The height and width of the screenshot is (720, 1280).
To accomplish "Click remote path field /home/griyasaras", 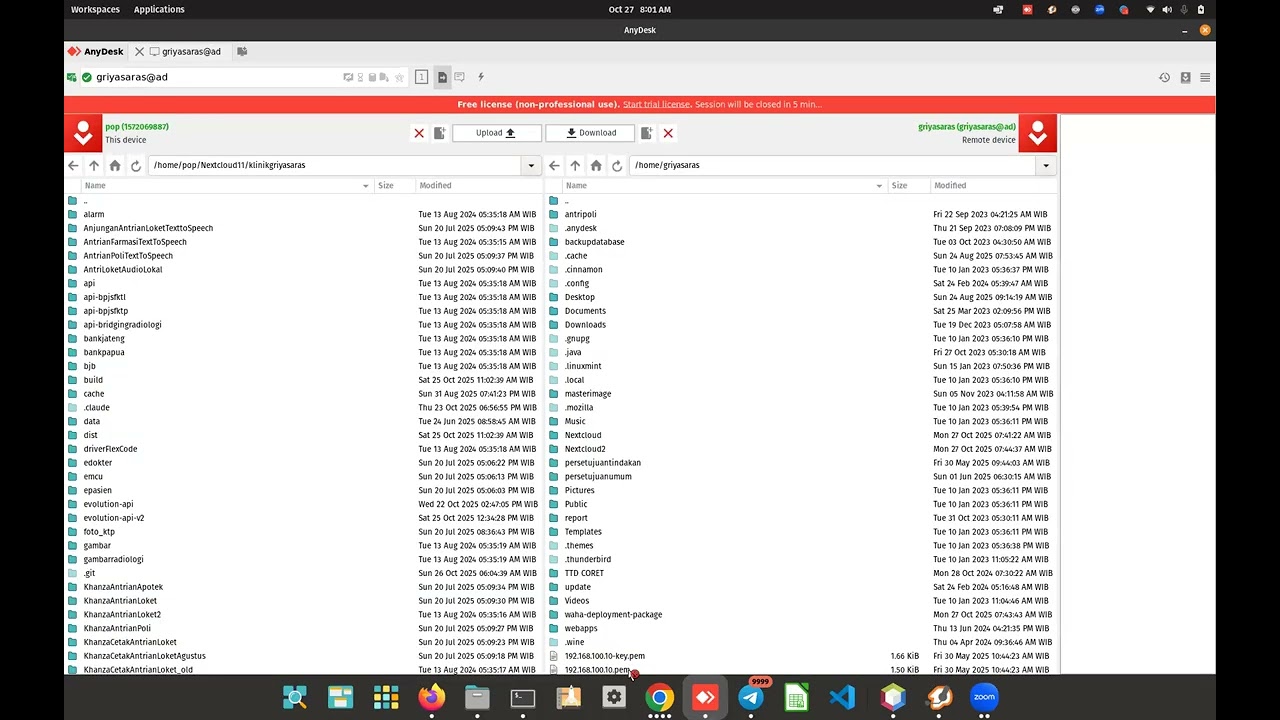I will (833, 165).
